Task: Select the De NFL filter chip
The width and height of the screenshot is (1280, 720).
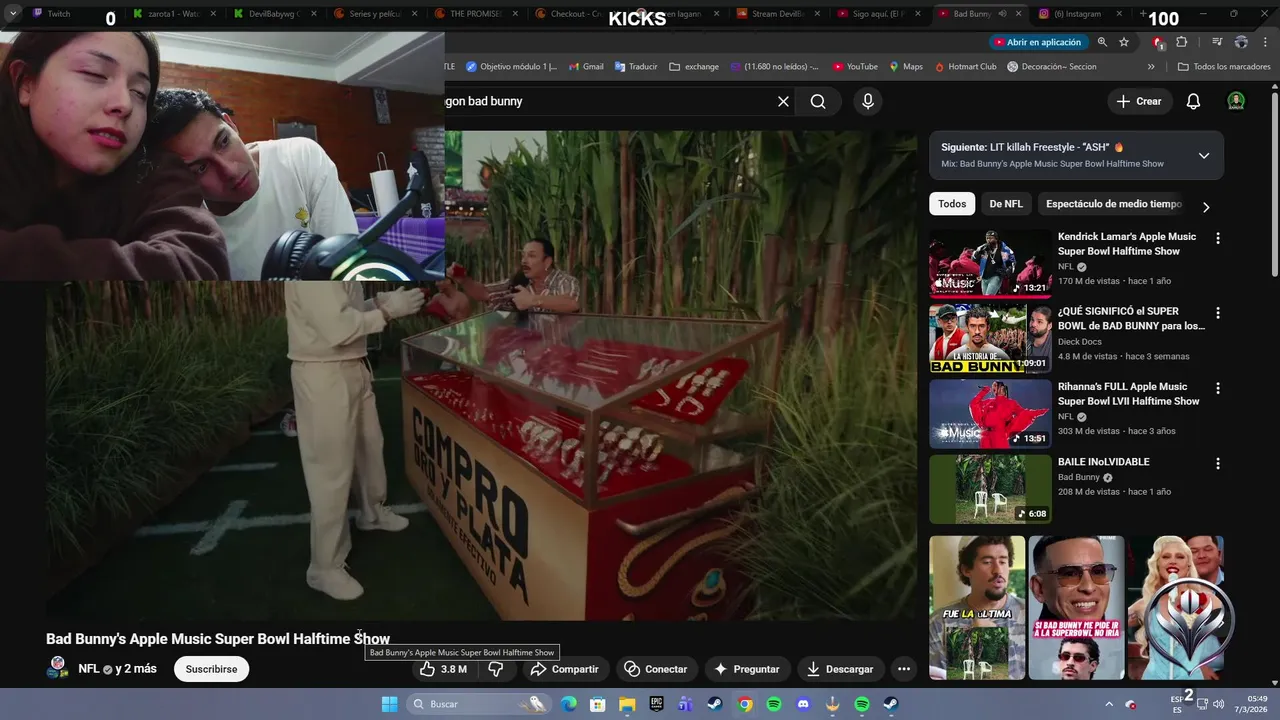Action: point(1006,204)
